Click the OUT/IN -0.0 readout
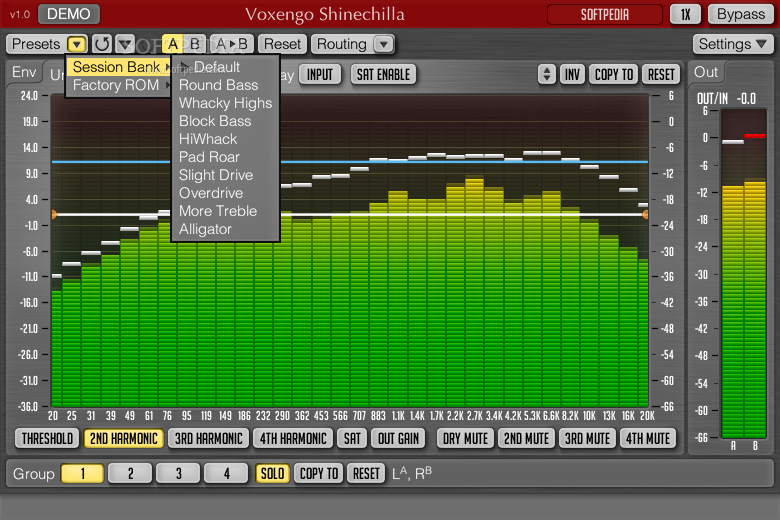 [726, 99]
